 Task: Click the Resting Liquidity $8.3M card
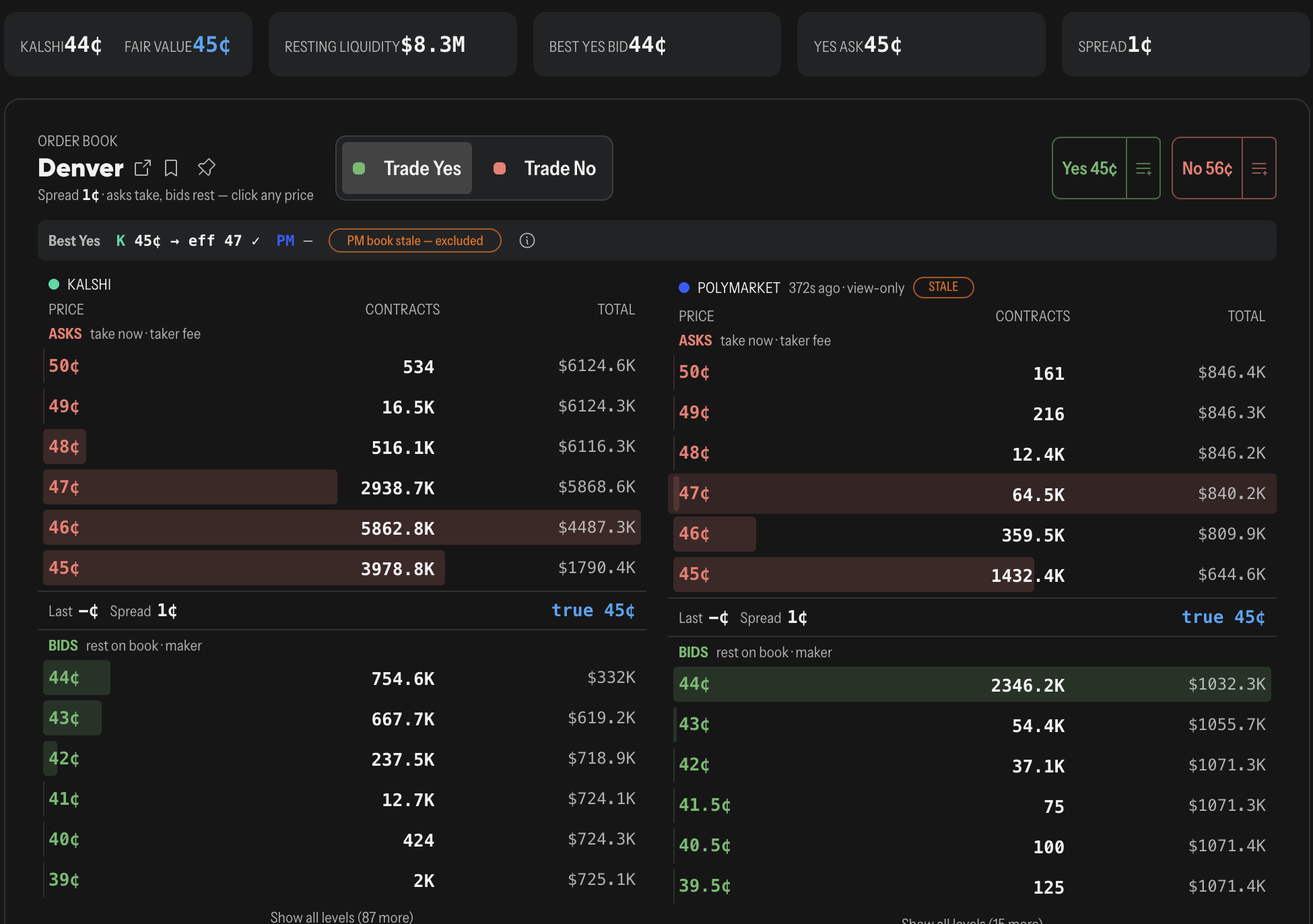(393, 44)
